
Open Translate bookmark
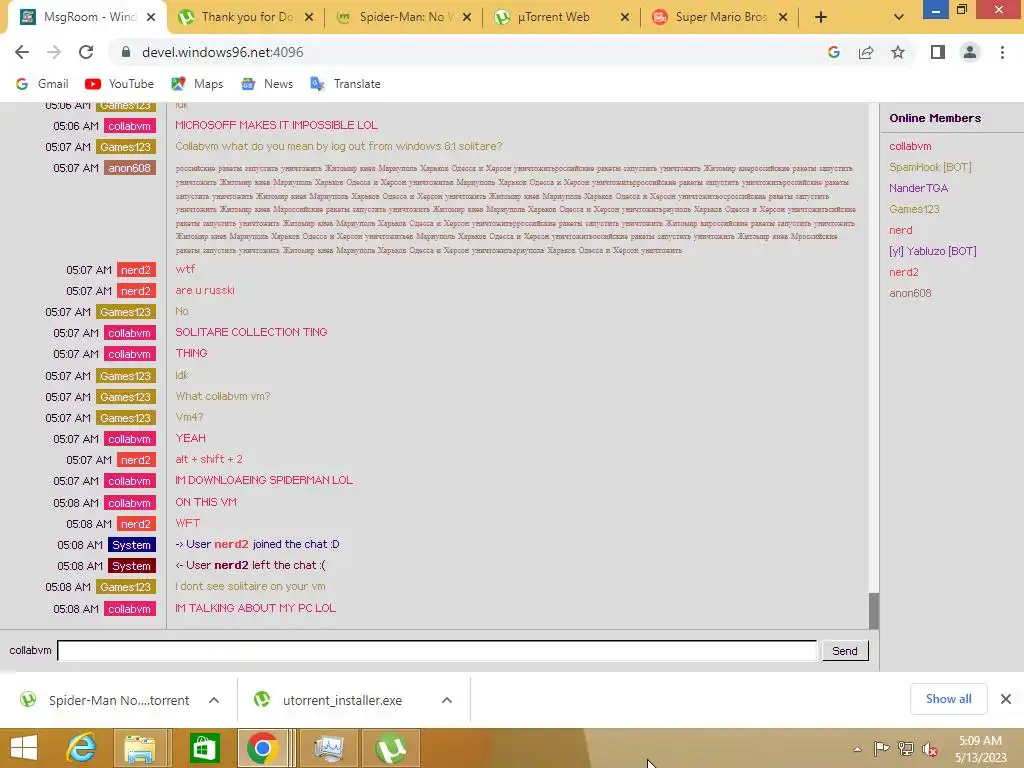point(345,84)
